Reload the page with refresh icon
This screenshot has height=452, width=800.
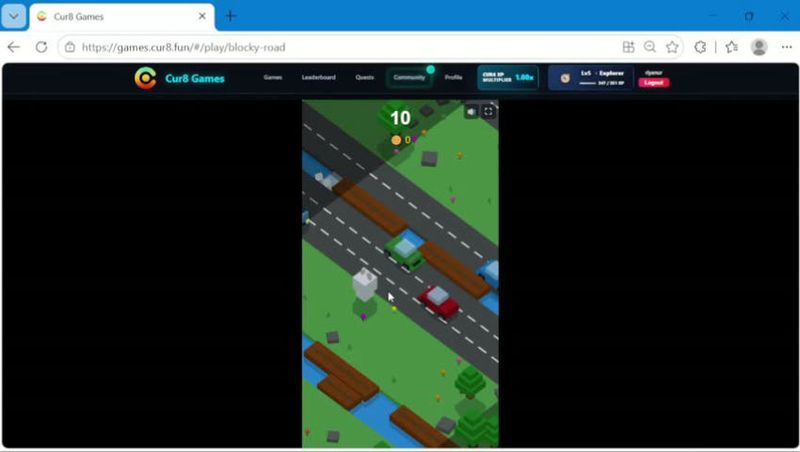41,47
